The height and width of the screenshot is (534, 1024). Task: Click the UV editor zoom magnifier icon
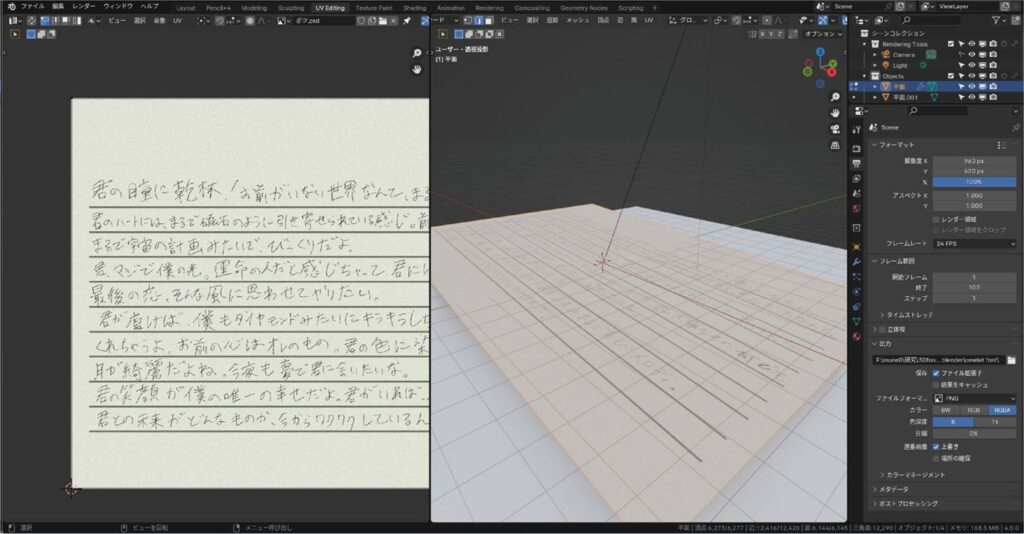417,54
